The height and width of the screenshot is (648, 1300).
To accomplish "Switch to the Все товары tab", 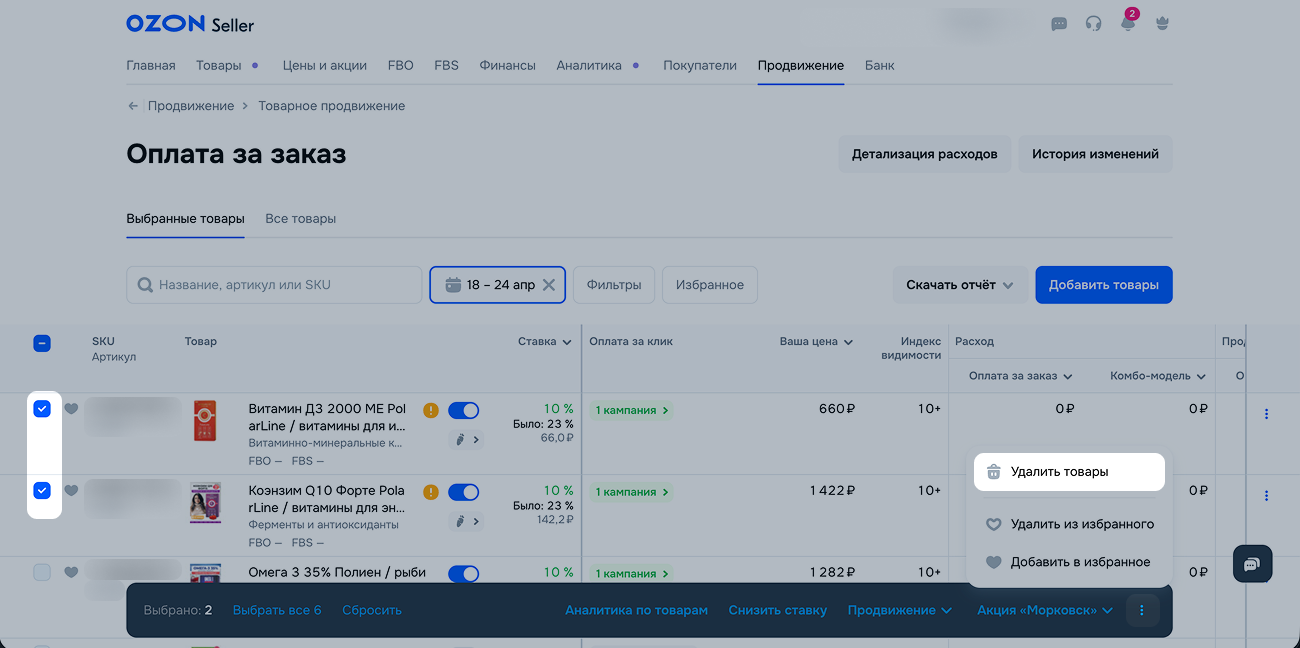I will coord(300,218).
